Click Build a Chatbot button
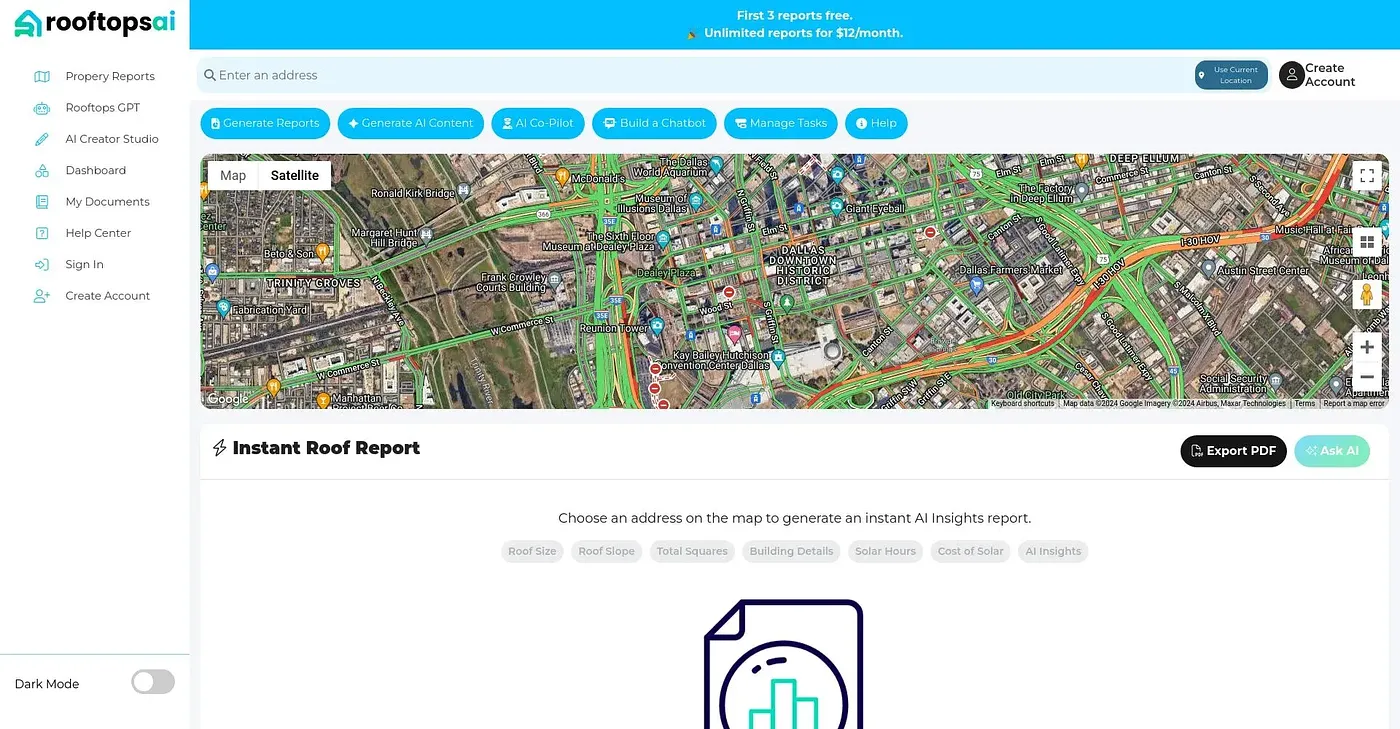Viewport: 1400px width, 729px height. pyautogui.click(x=654, y=123)
